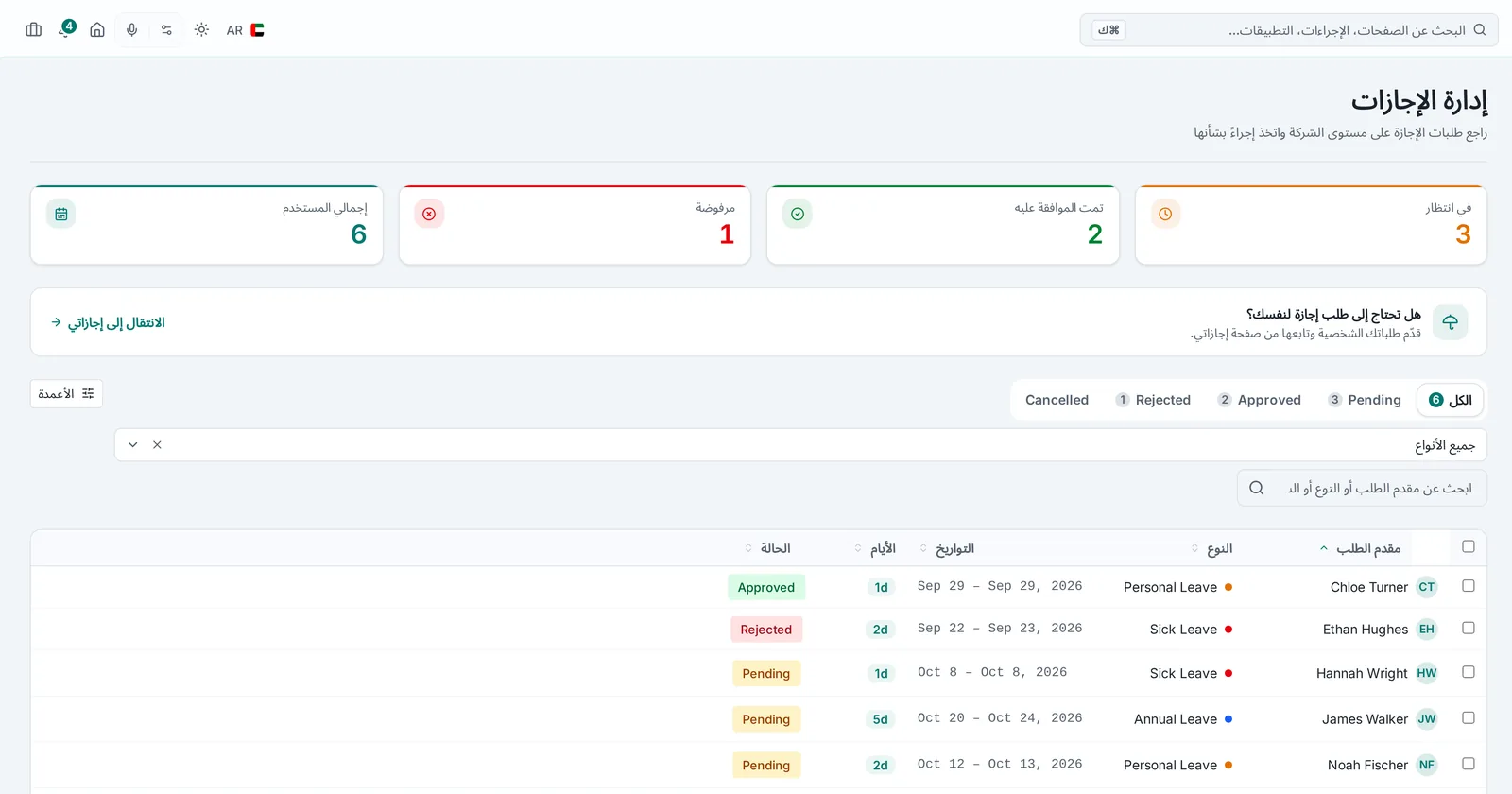Switch to the Pending tab

click(1365, 400)
